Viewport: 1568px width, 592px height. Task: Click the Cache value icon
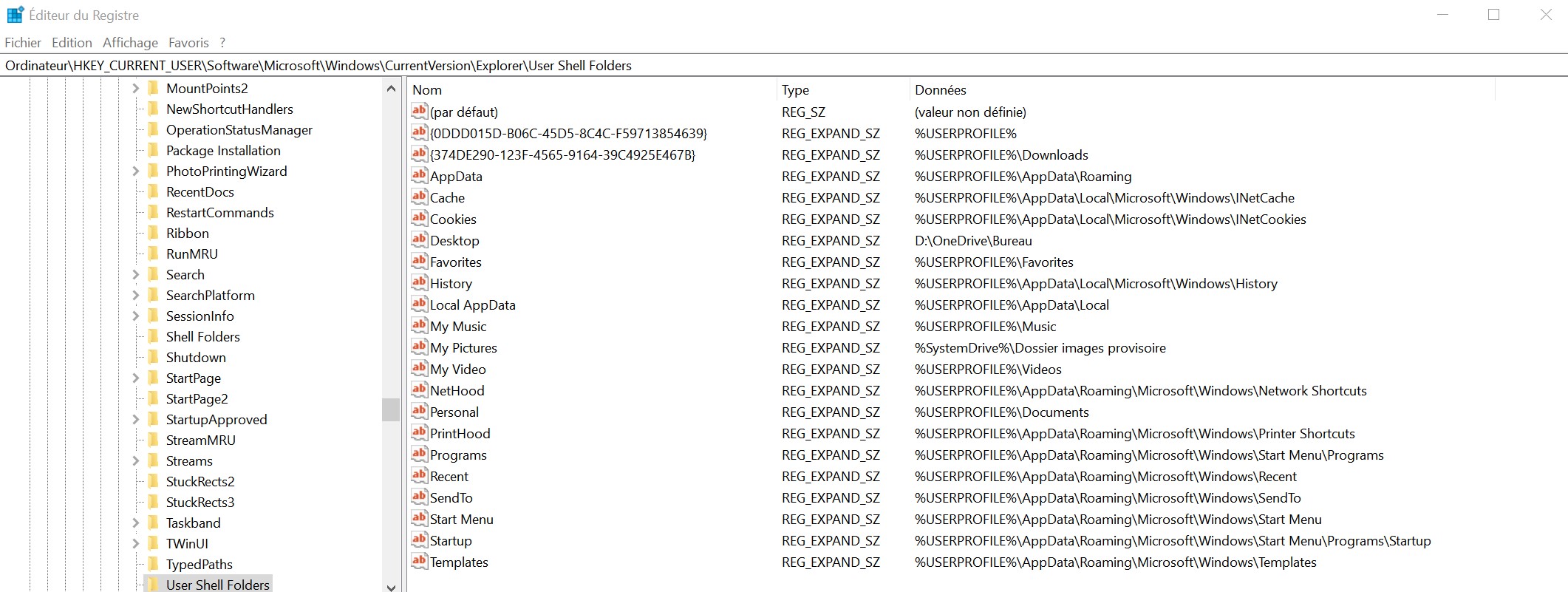(420, 197)
